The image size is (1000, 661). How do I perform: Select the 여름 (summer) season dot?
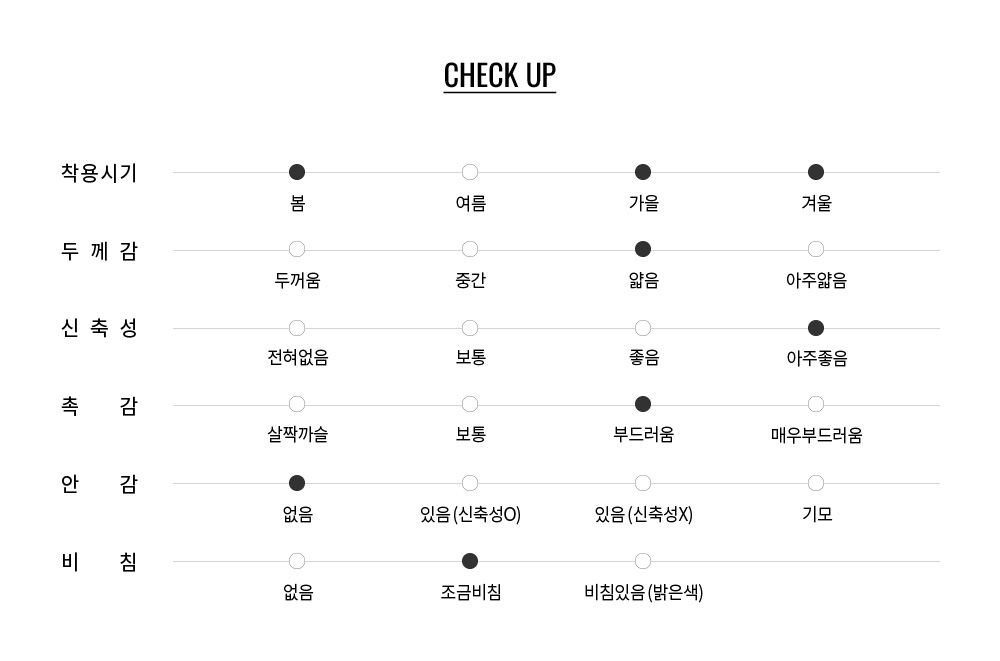click(x=470, y=172)
